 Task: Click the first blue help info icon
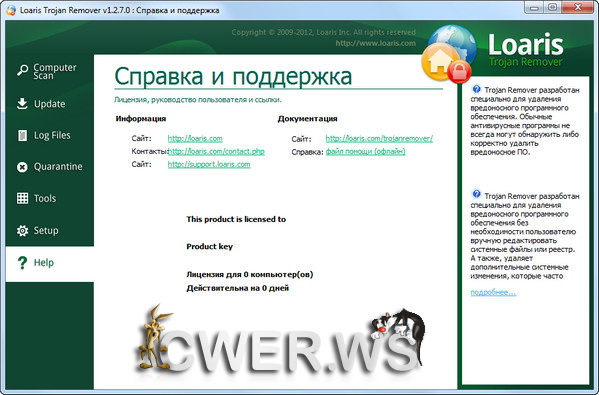click(x=476, y=89)
